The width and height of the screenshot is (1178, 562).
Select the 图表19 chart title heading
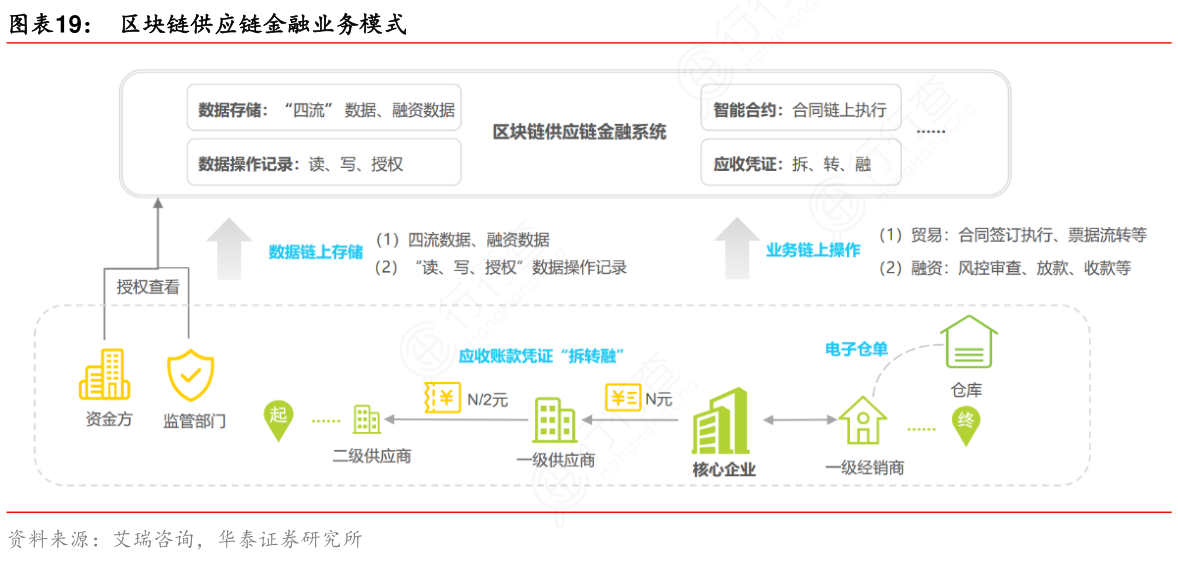pos(207,26)
